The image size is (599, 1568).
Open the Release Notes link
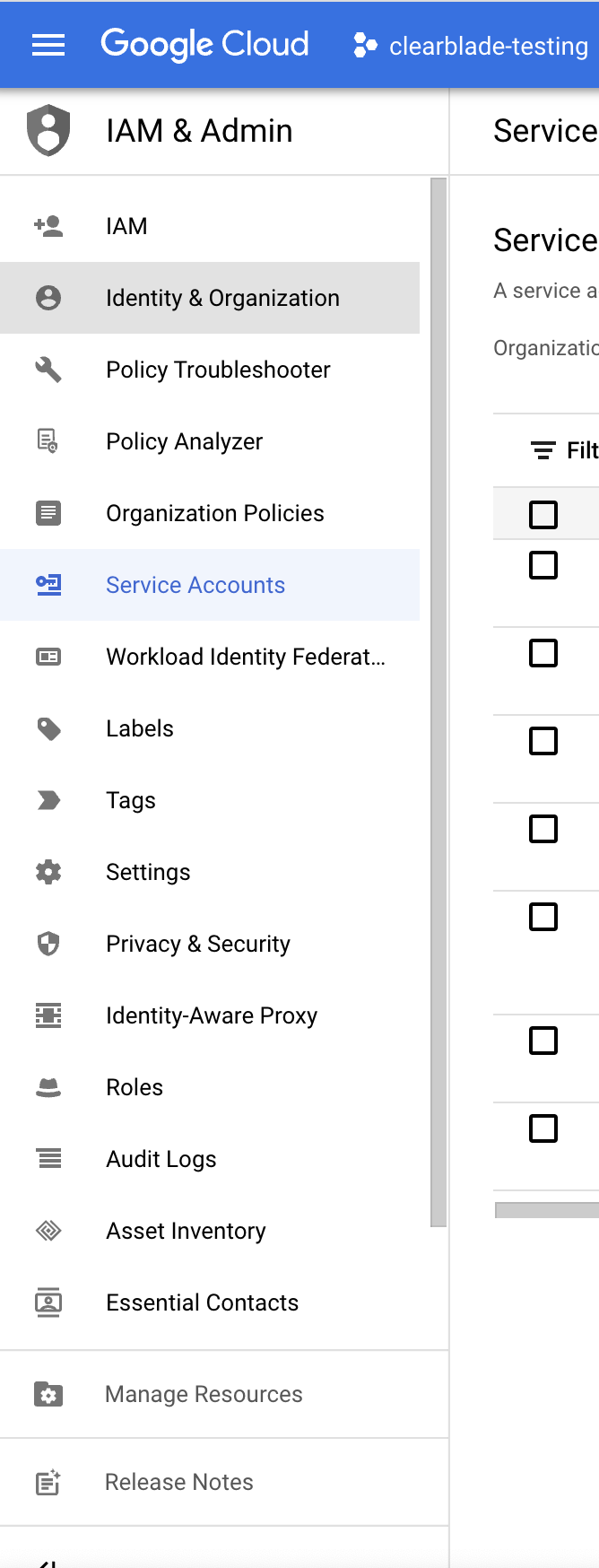tap(179, 1482)
